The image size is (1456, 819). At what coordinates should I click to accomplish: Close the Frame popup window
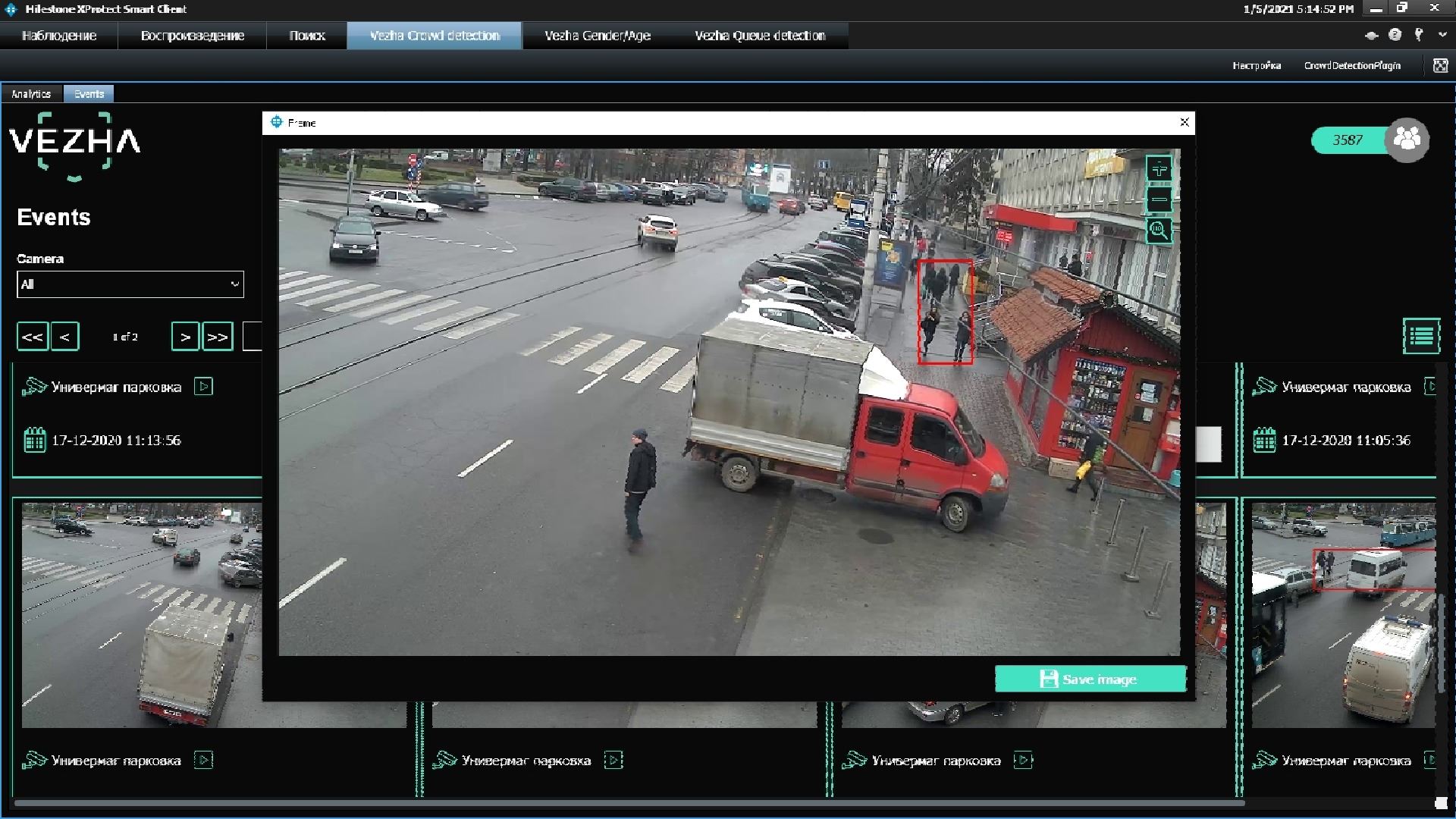tap(1185, 122)
